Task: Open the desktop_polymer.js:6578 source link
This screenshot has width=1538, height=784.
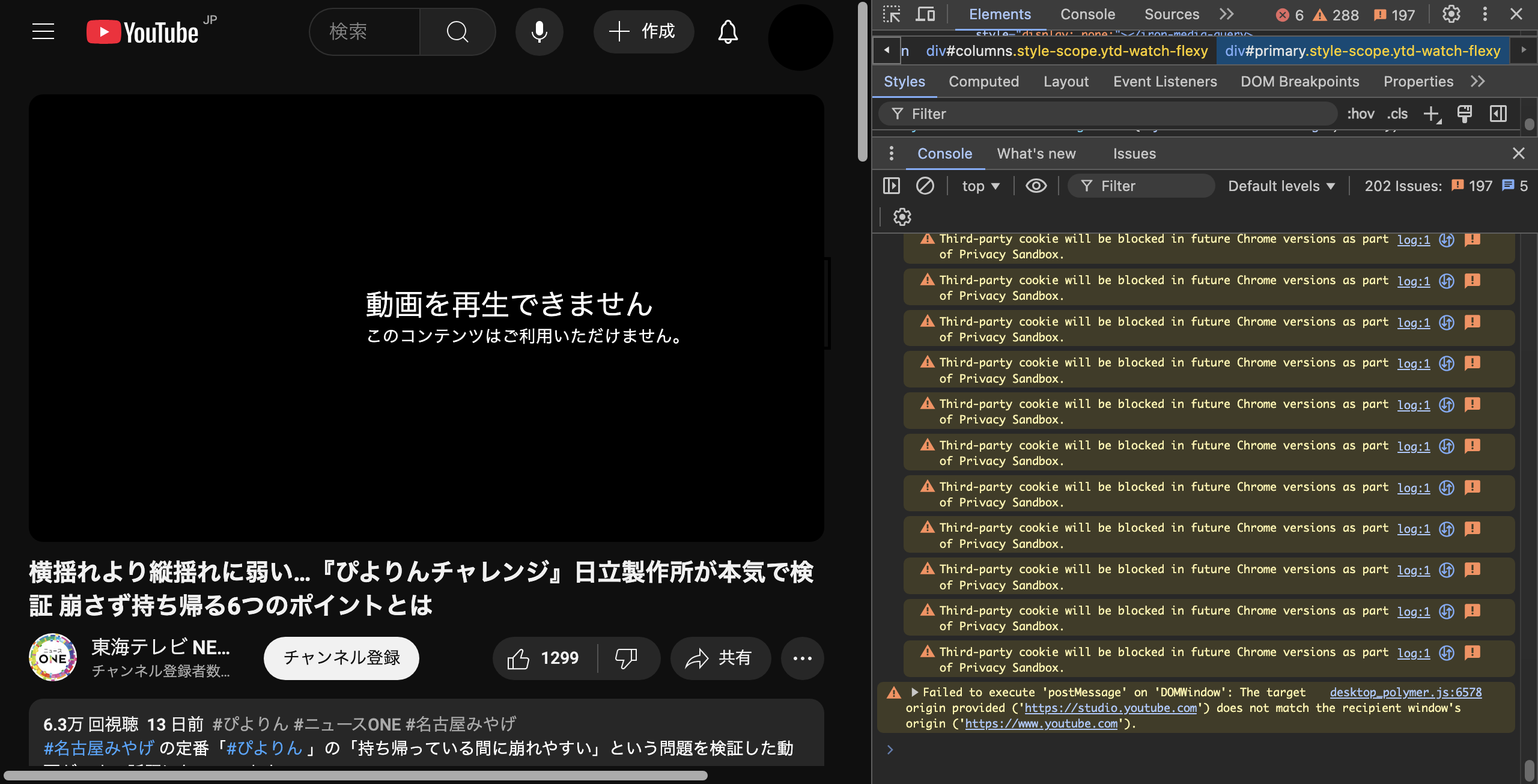Action: [1406, 692]
